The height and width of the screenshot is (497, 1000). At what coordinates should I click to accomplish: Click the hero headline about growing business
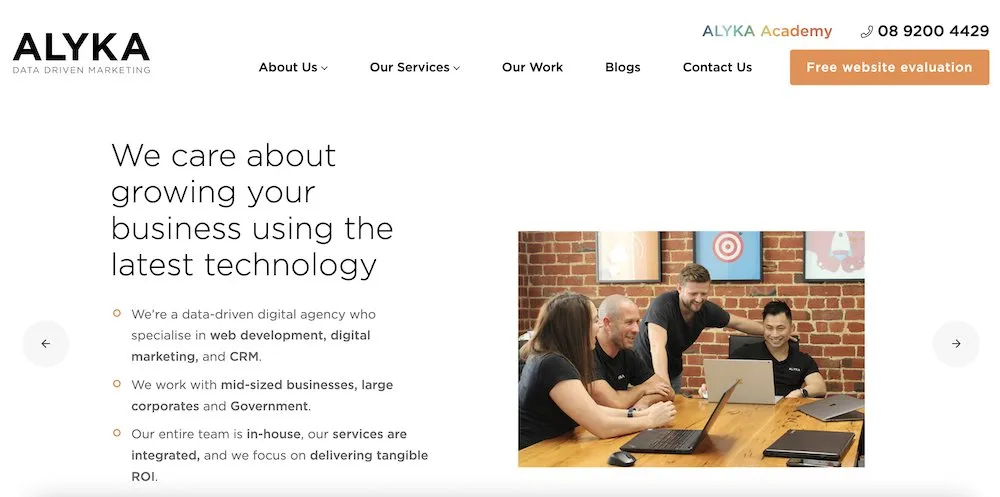click(x=252, y=210)
